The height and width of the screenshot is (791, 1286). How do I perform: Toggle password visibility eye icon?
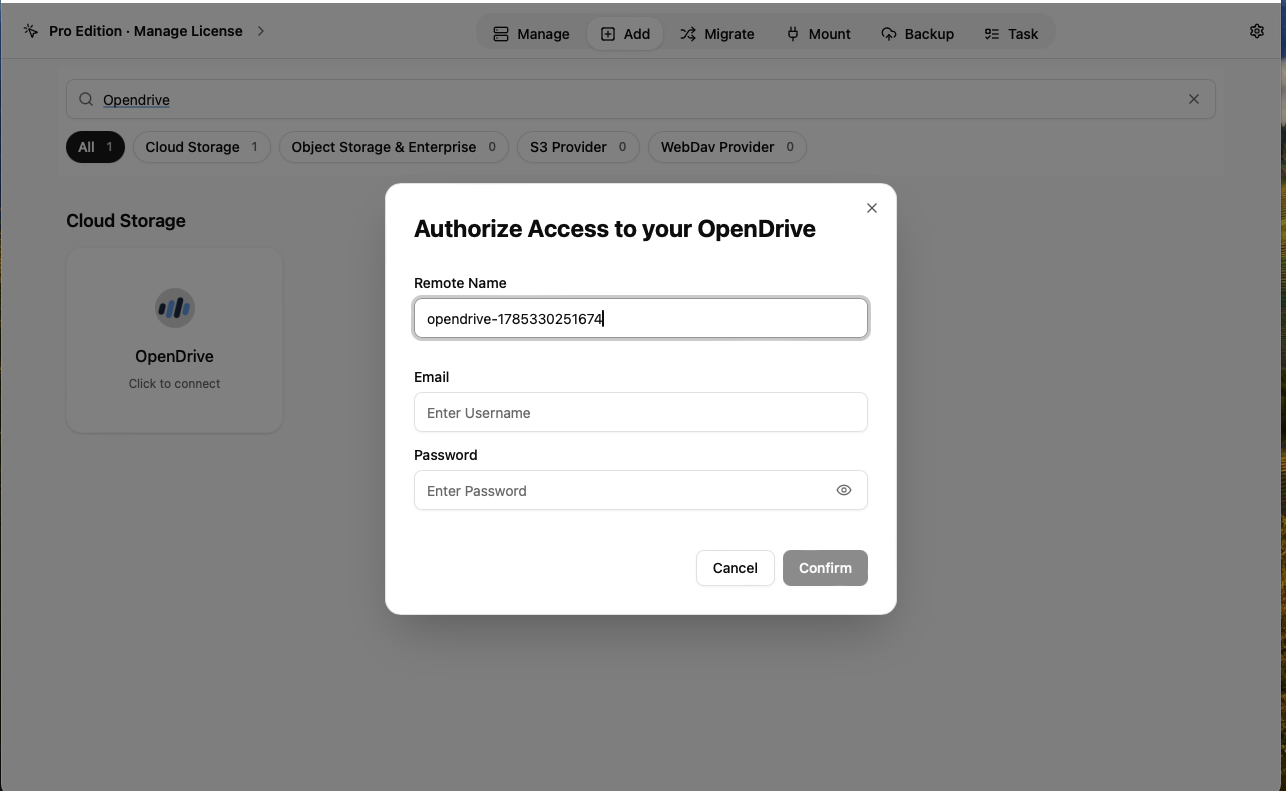click(x=844, y=490)
